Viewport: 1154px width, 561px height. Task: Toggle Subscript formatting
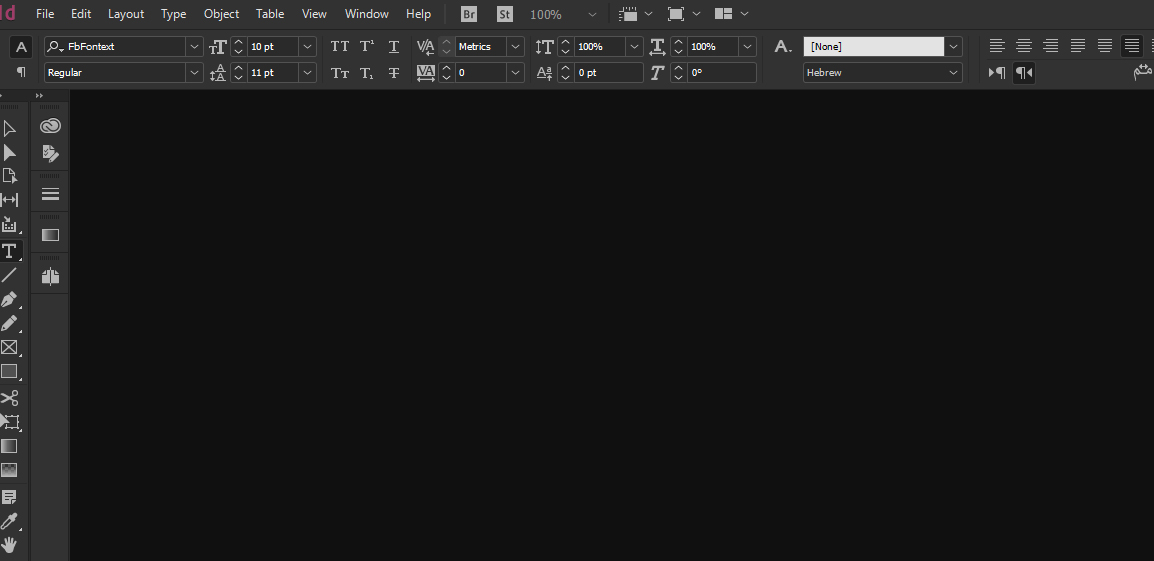click(x=367, y=73)
